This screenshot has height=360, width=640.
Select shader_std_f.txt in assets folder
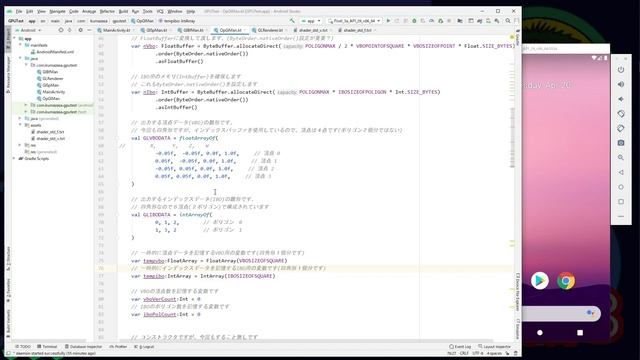coord(48,132)
